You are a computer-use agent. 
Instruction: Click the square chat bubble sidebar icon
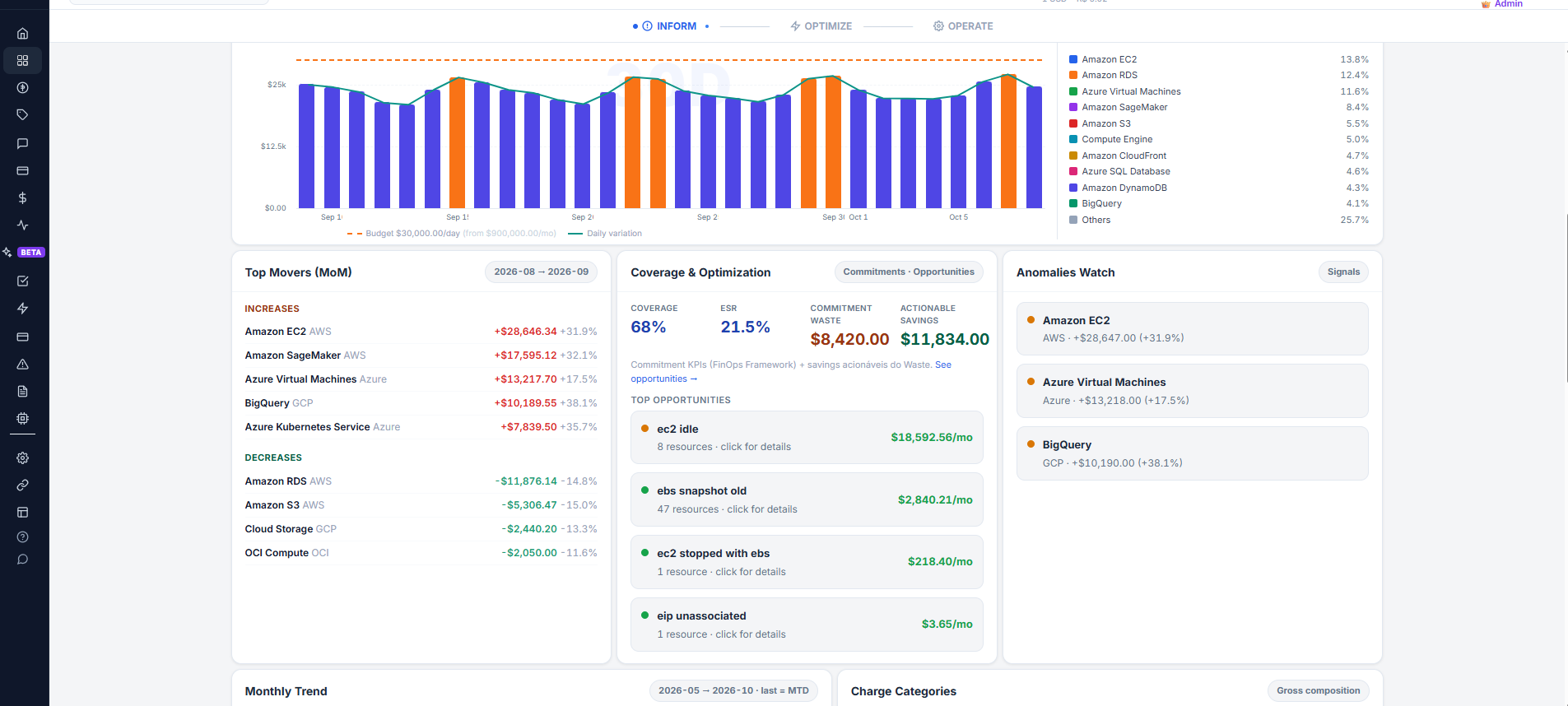(22, 143)
